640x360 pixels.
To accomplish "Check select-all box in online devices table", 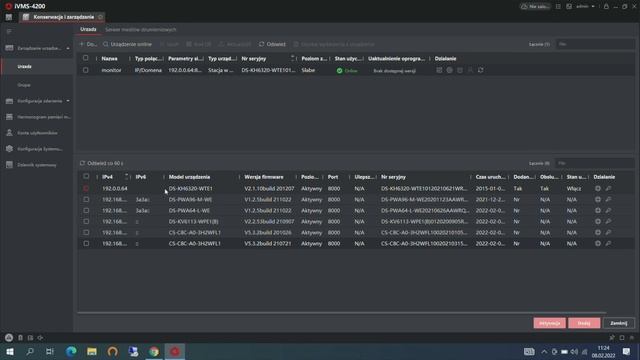I will (86, 176).
